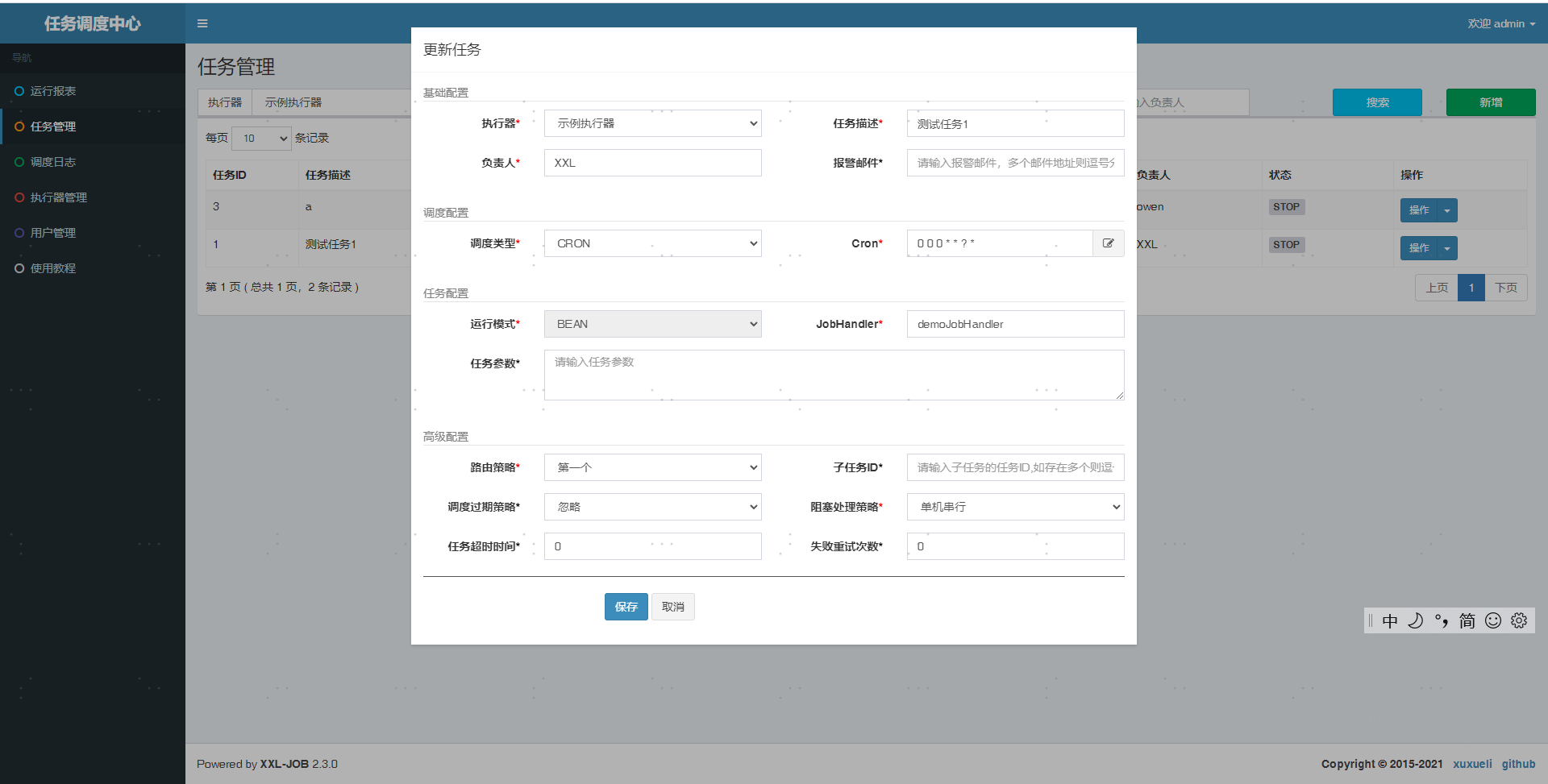Image resolution: width=1548 pixels, height=784 pixels.
Task: Open the Cron expression editor icon
Action: (x=1109, y=243)
